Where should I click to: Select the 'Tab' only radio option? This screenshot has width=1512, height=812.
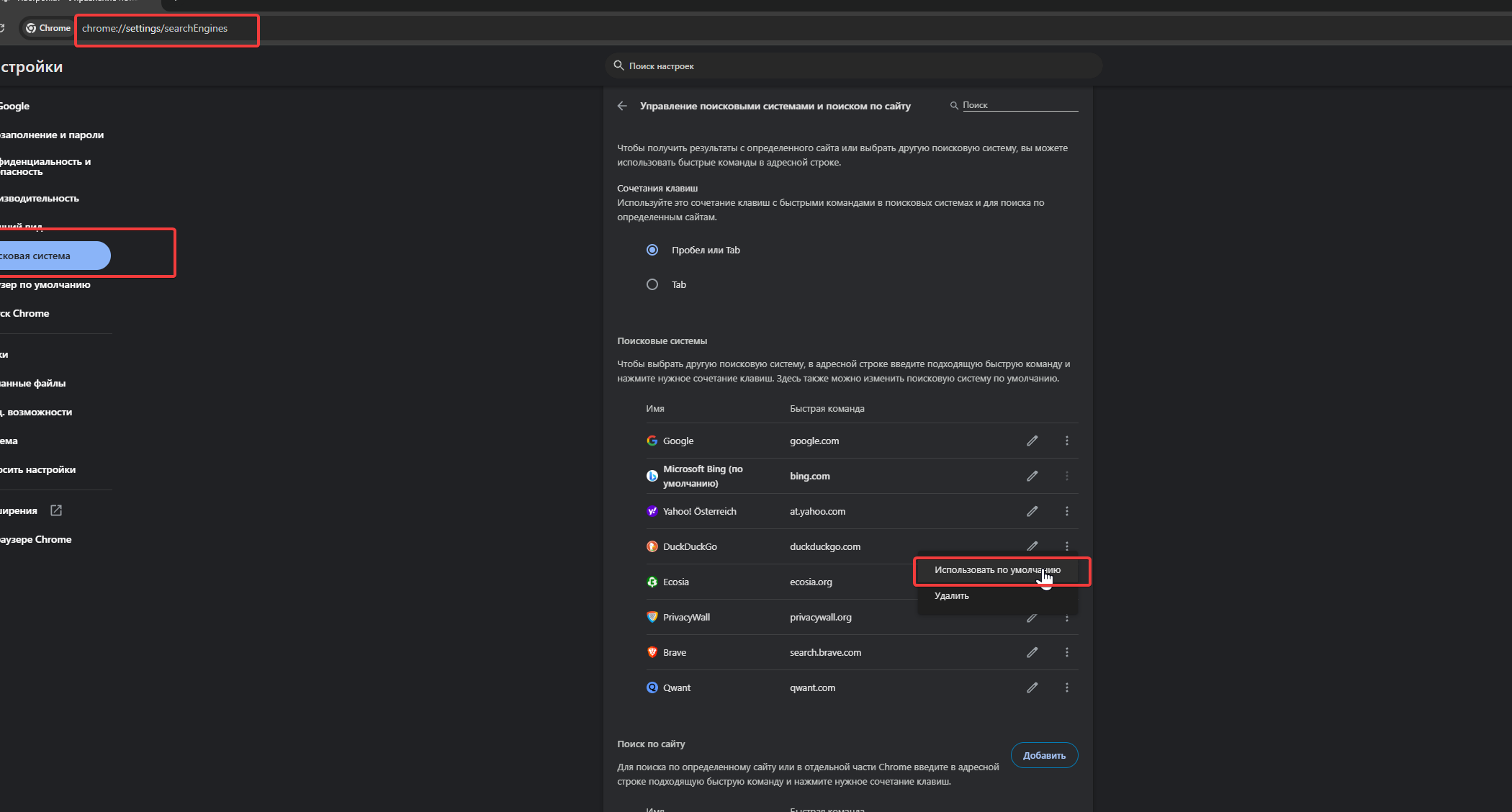click(x=652, y=284)
